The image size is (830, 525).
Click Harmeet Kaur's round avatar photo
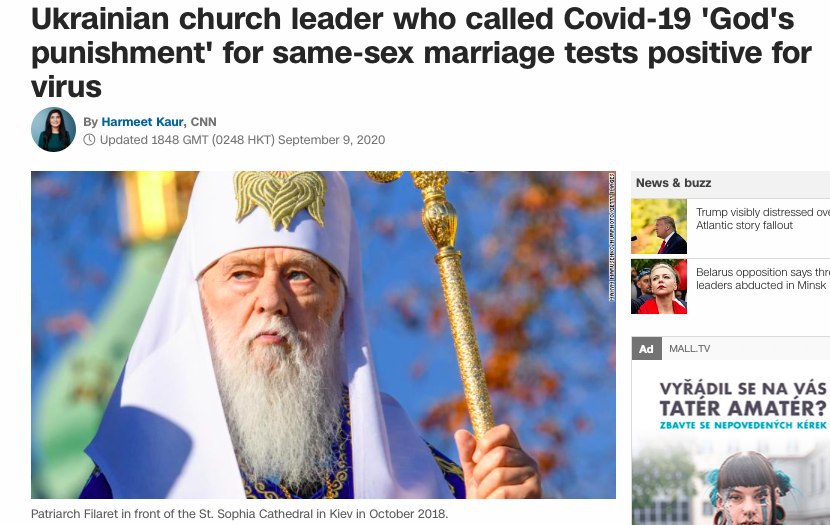click(53, 130)
